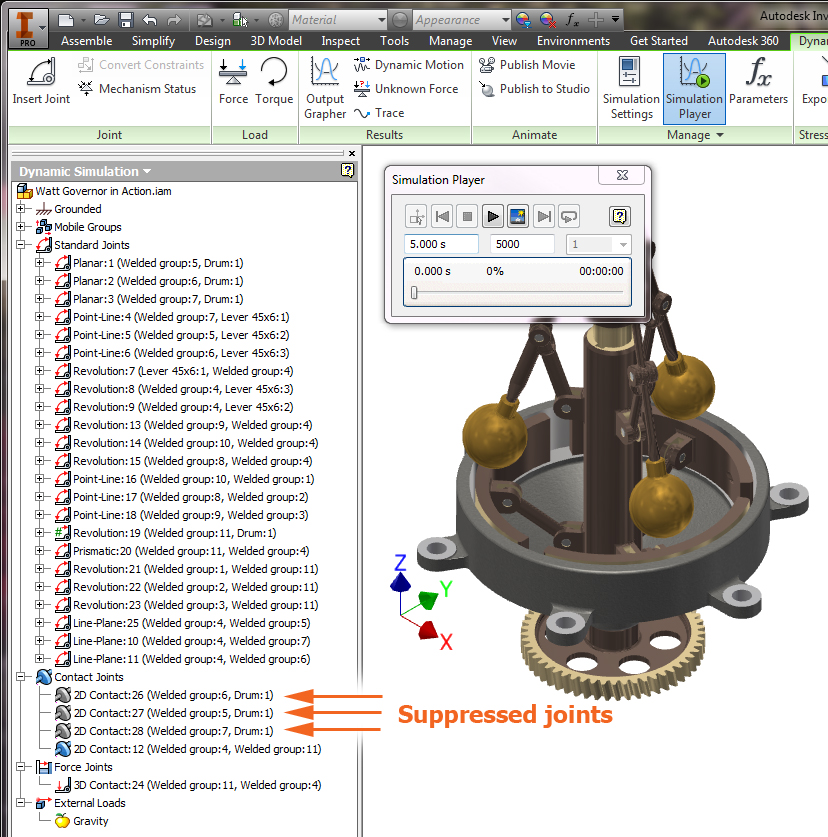Expand the Grounded node
This screenshot has width=828, height=837.
(x=21, y=209)
